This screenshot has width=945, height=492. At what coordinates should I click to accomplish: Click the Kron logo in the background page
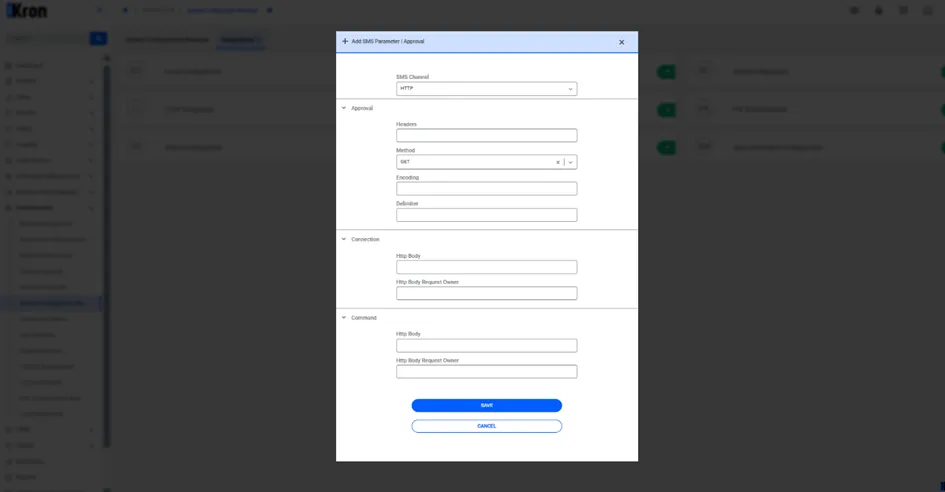click(27, 10)
